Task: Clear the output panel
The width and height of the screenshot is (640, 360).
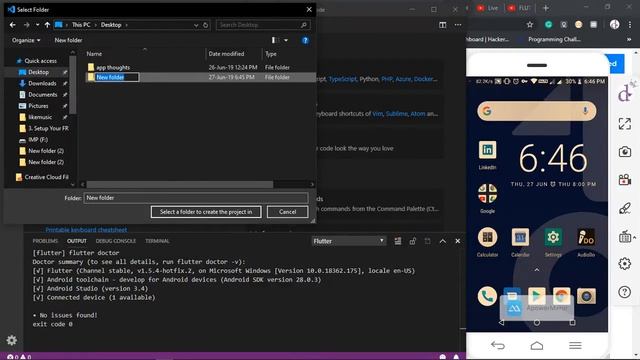Action: [398, 241]
